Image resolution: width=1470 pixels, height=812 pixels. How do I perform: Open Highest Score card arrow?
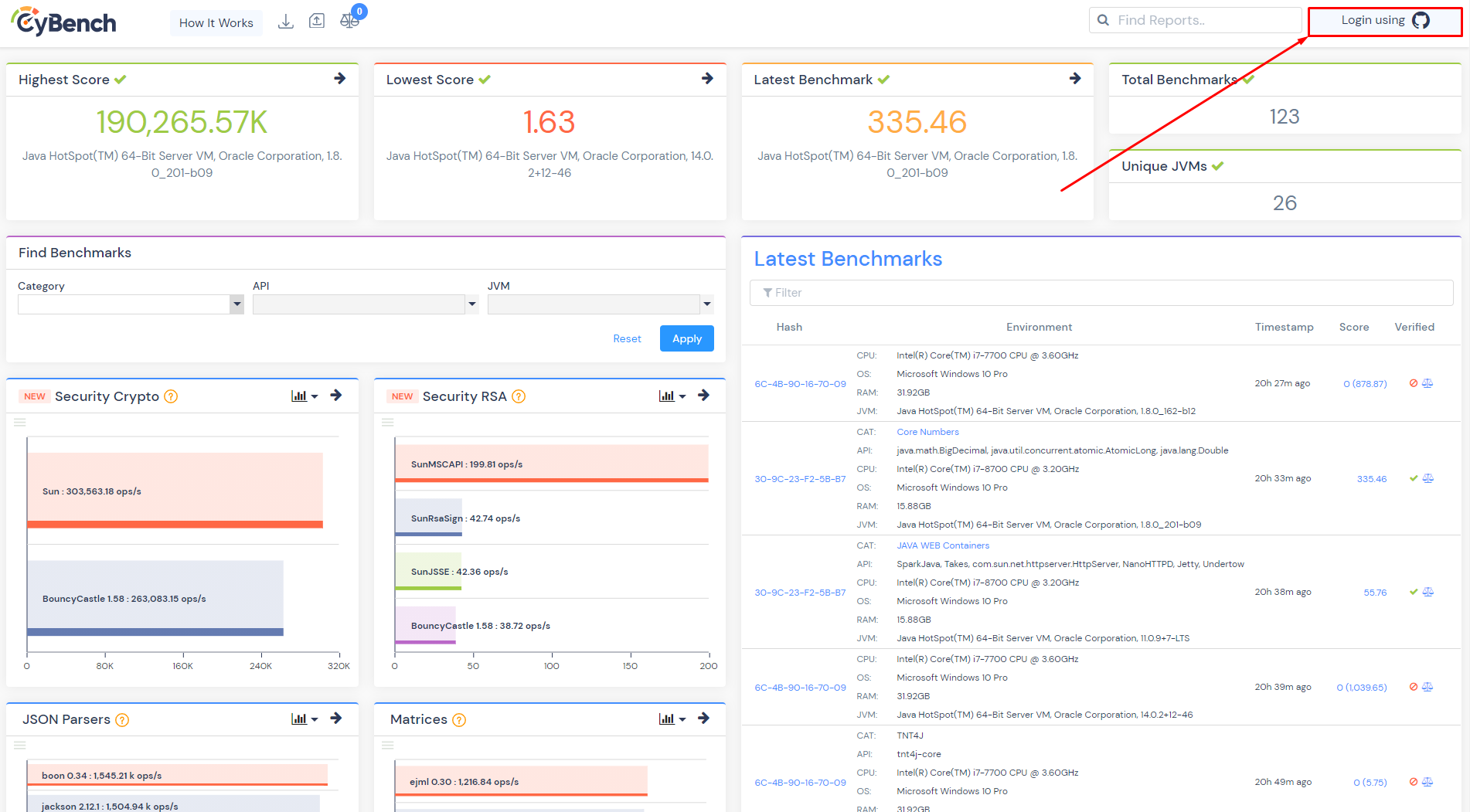pyautogui.click(x=340, y=79)
